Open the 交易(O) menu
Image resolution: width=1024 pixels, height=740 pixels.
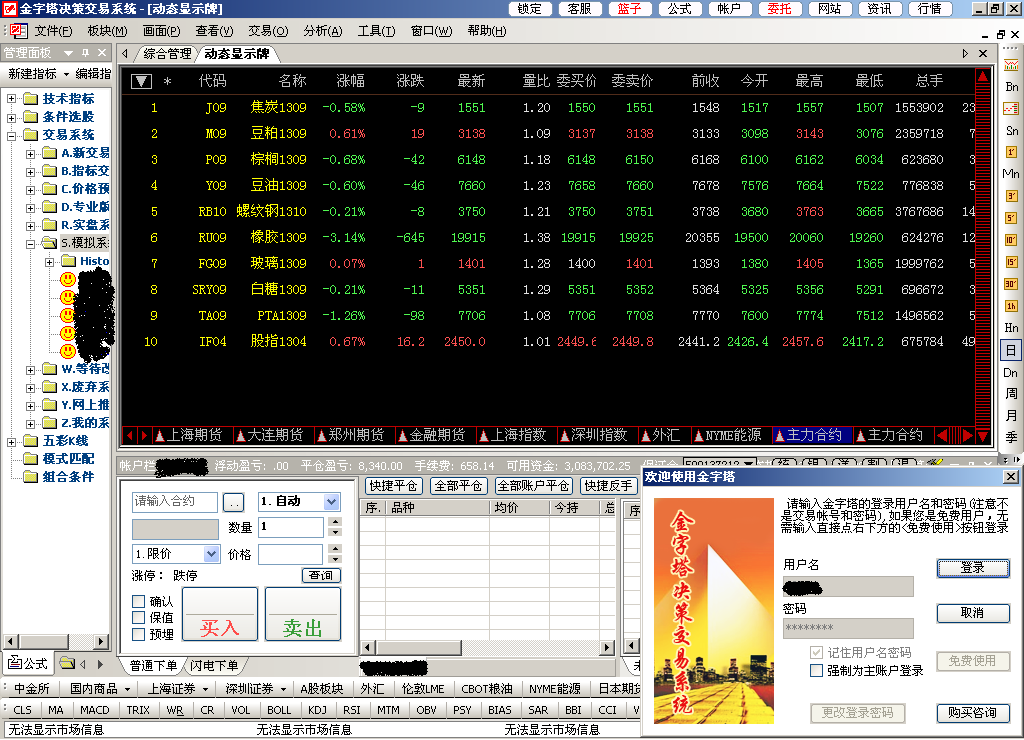267,31
